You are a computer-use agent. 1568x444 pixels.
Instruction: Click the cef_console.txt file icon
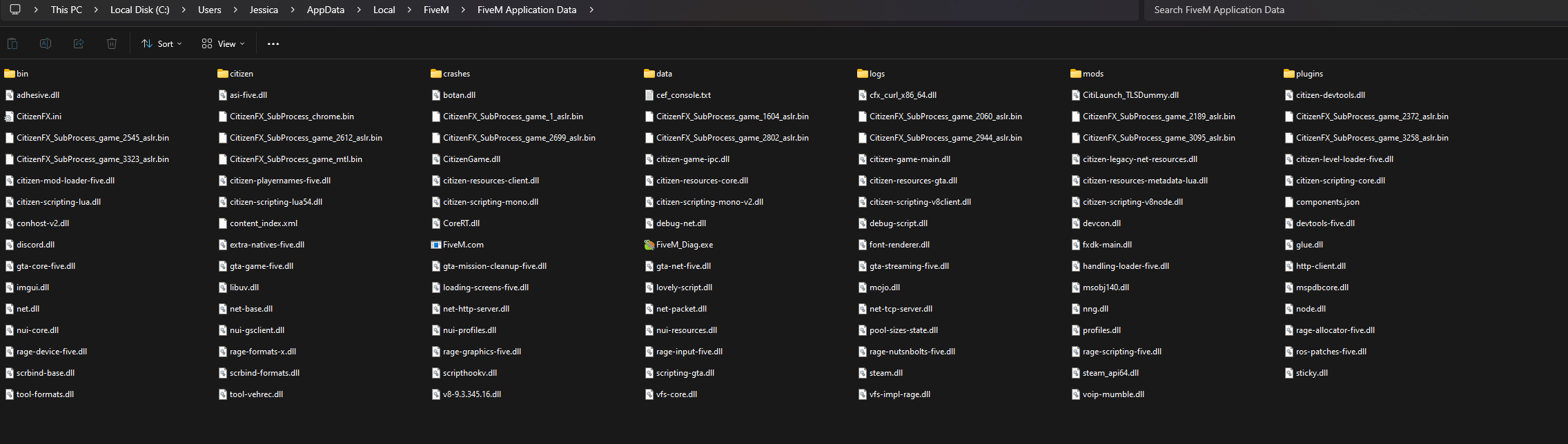(x=649, y=95)
